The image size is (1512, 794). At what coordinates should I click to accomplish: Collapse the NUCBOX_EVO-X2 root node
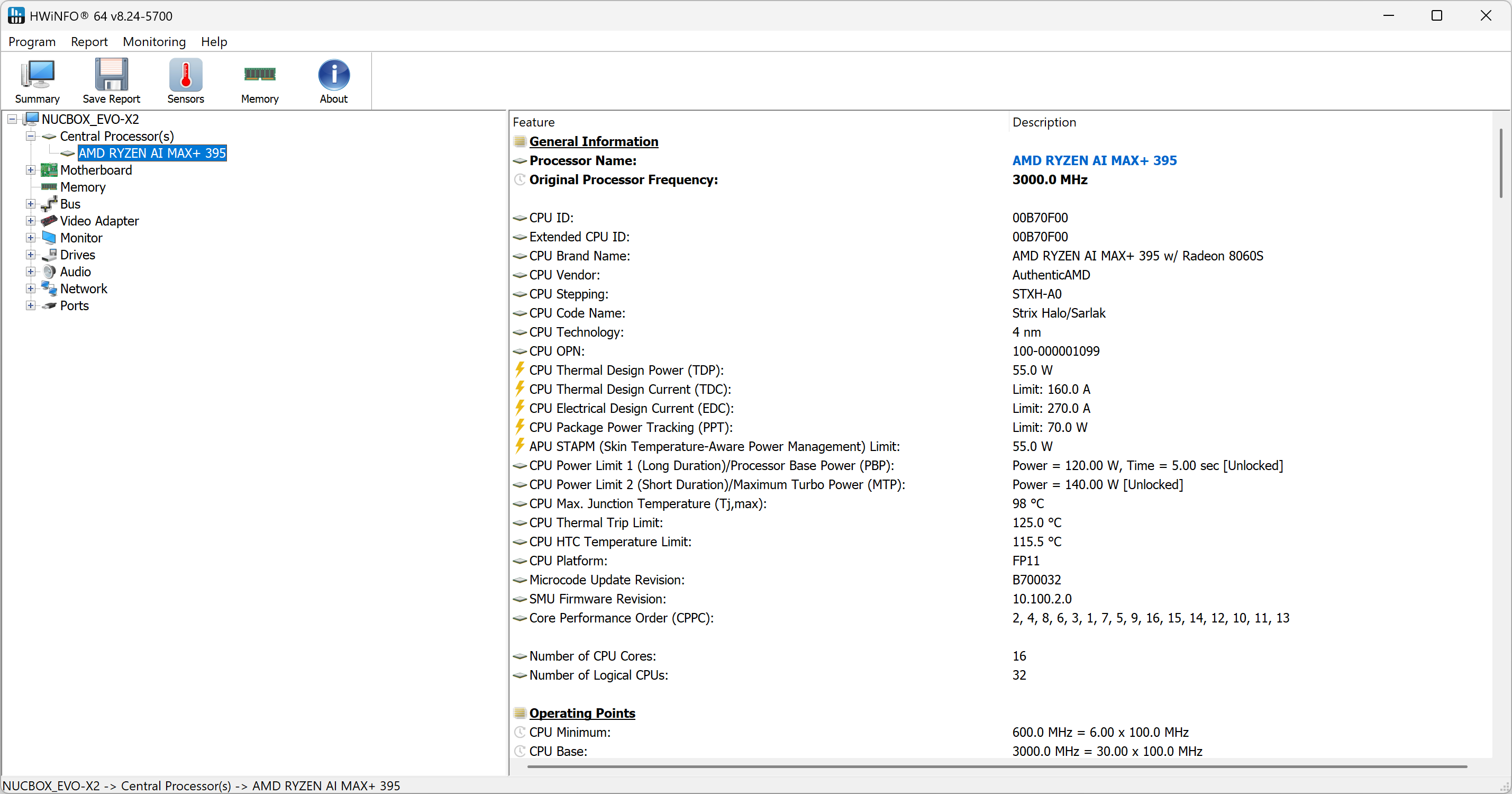pos(12,119)
